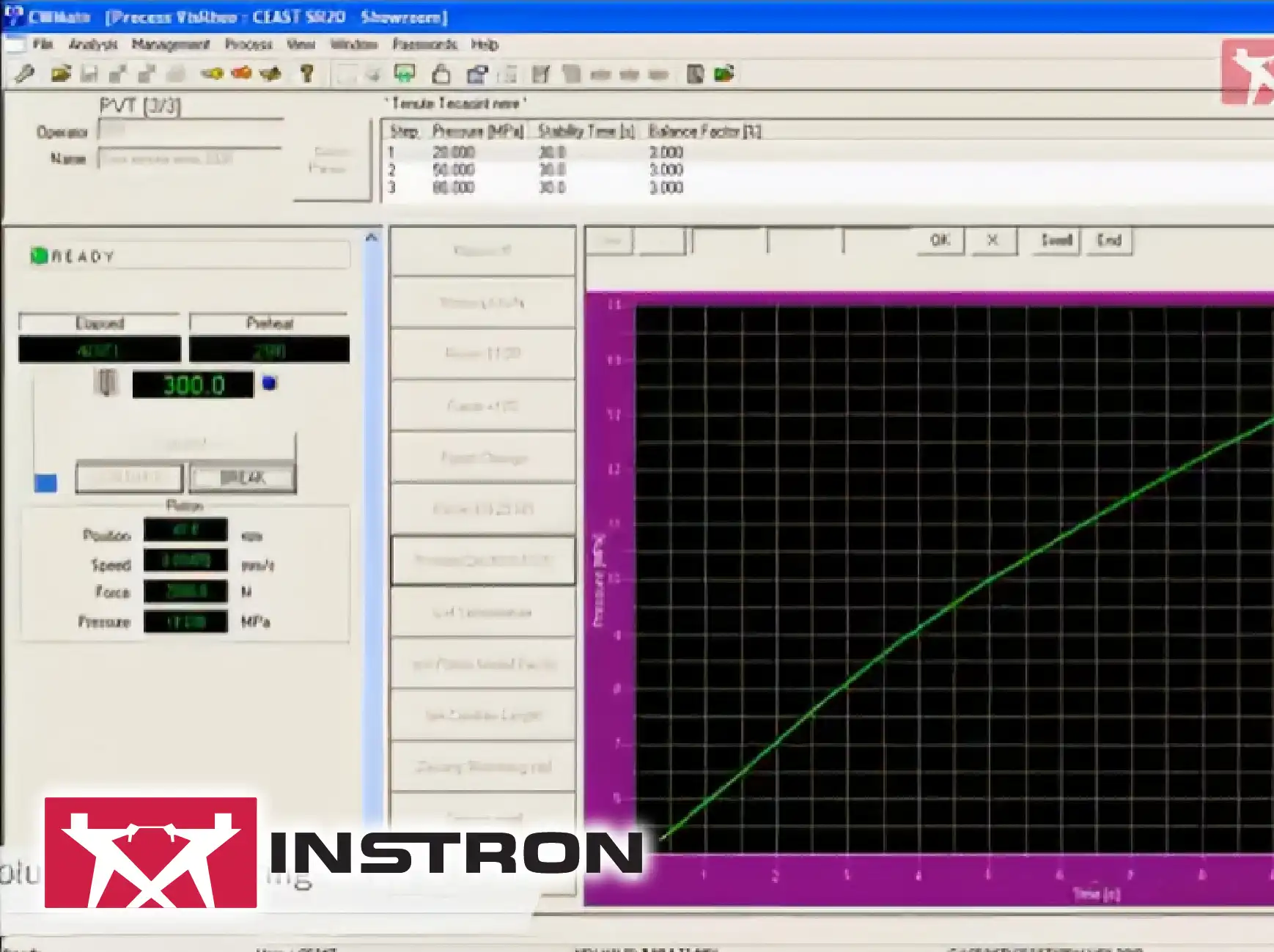This screenshot has height=952, width=1274.
Task: Select step 2 in the pressure steps table
Action: tap(513, 169)
